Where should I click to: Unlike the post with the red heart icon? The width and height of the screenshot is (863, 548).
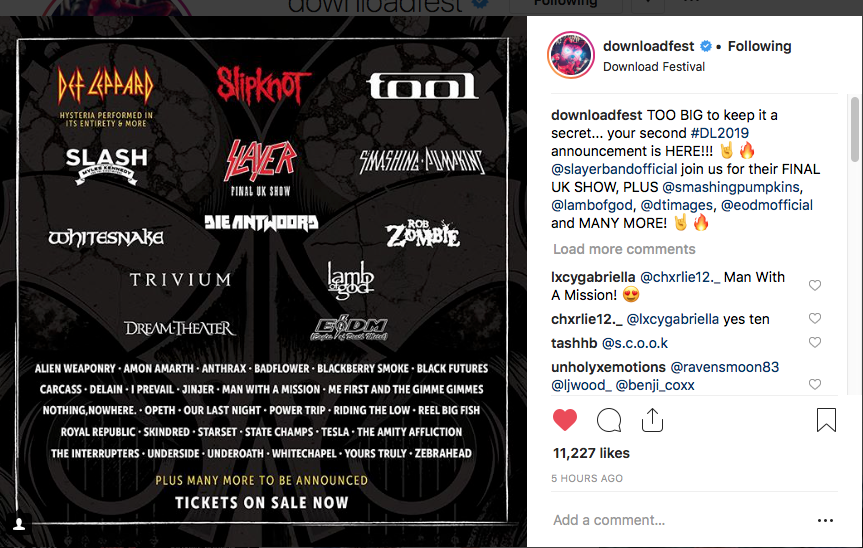(565, 420)
